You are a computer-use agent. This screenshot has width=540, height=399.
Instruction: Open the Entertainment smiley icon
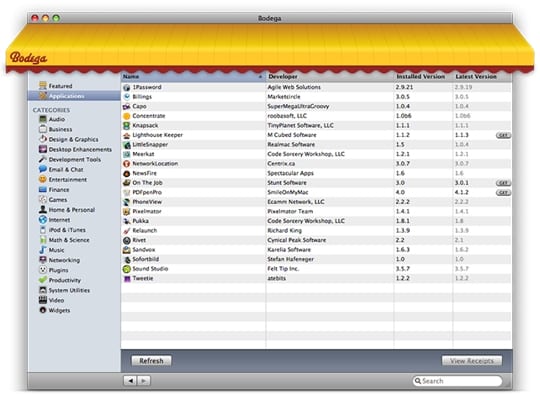point(43,179)
